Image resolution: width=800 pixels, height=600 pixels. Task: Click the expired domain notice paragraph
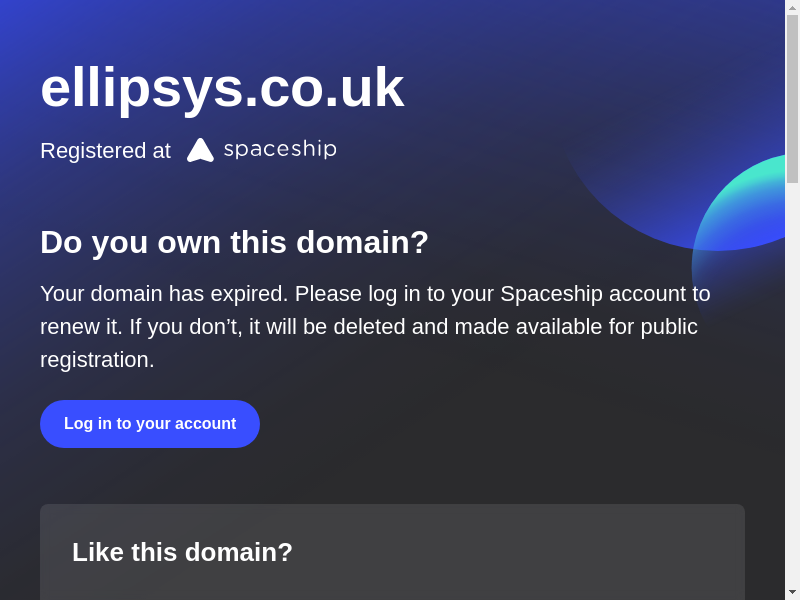point(375,326)
